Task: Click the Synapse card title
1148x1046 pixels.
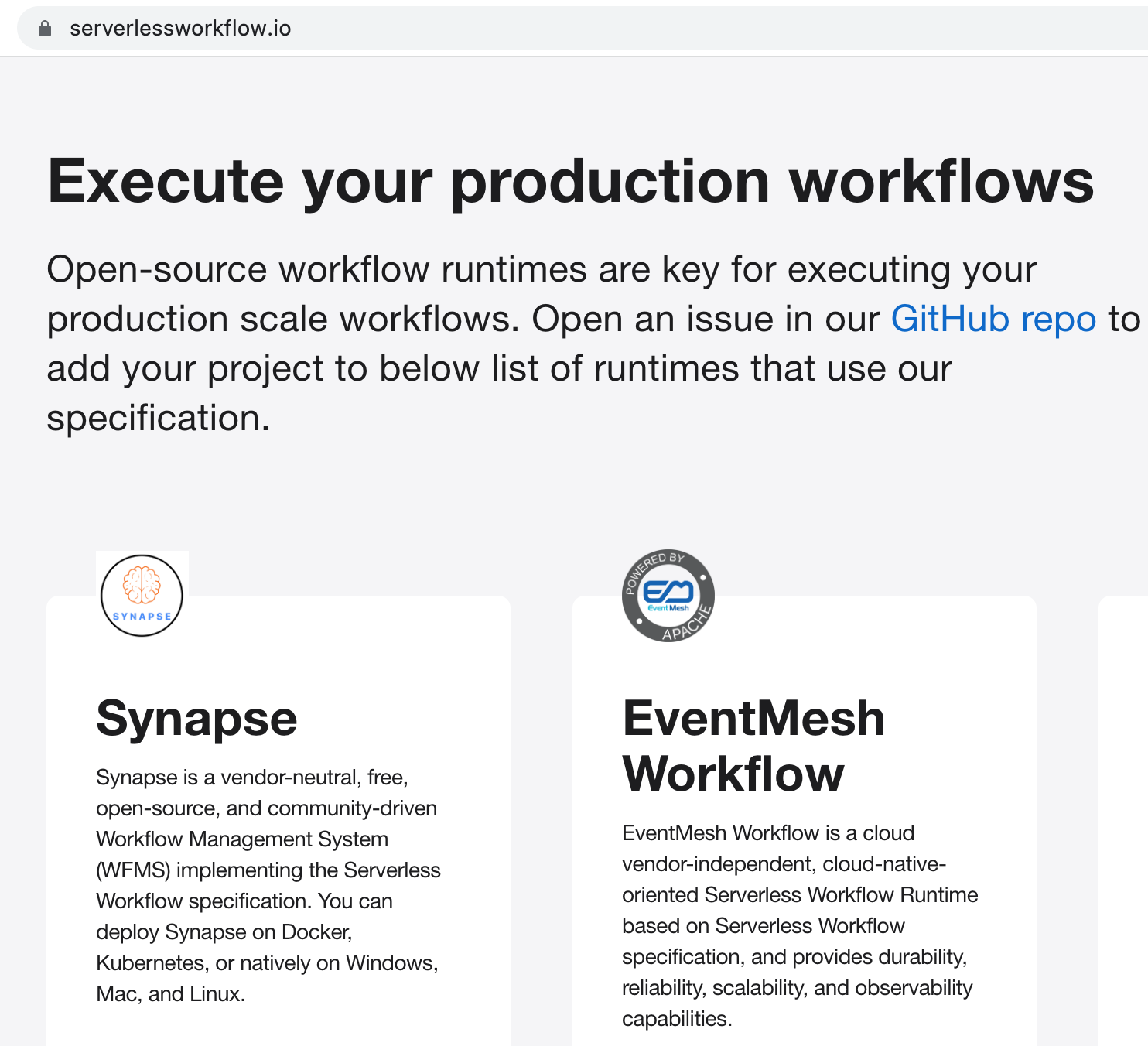Action: click(x=196, y=718)
